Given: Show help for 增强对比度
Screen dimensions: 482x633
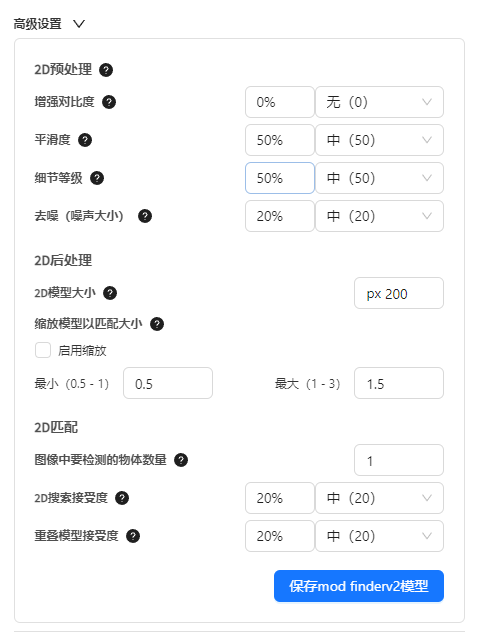Looking at the screenshot, I should click(x=109, y=102).
